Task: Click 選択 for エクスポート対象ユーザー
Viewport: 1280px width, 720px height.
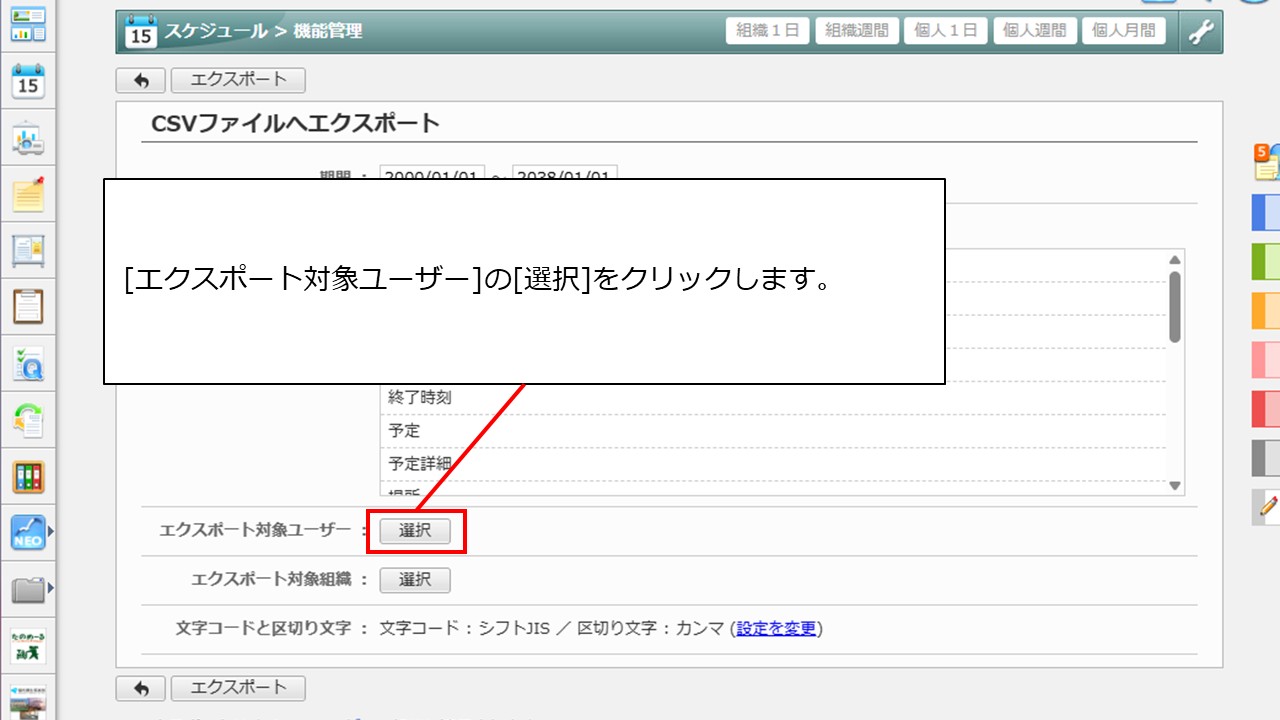Action: click(415, 532)
